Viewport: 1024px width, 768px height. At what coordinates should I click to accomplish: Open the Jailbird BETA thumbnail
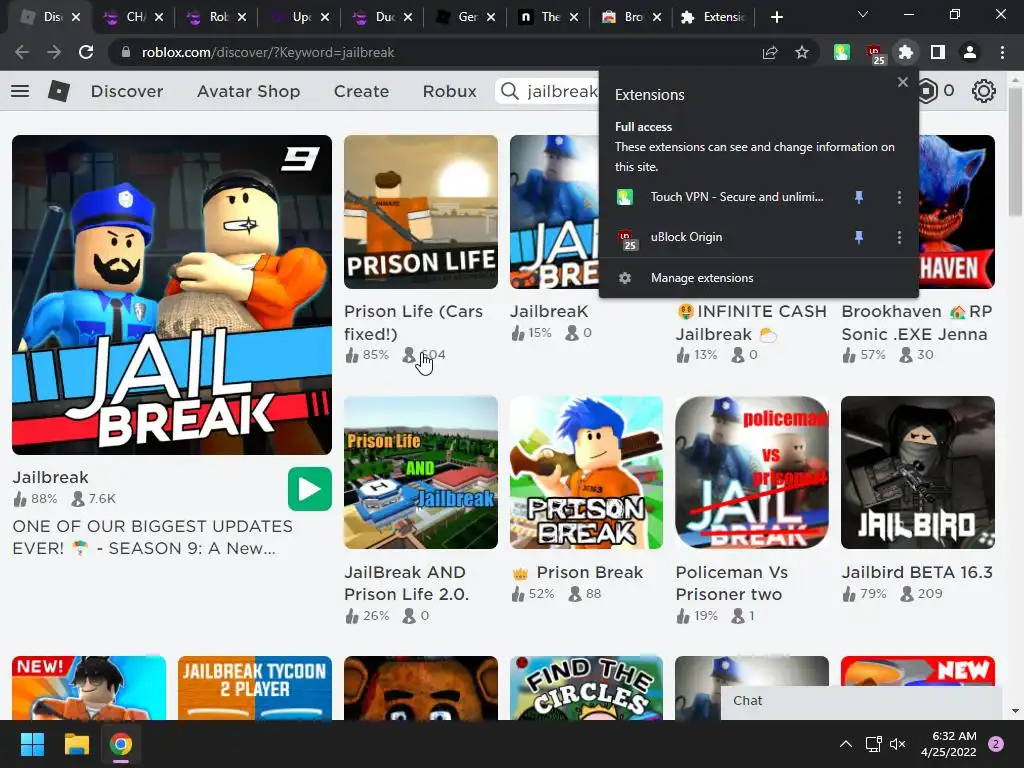pos(918,472)
